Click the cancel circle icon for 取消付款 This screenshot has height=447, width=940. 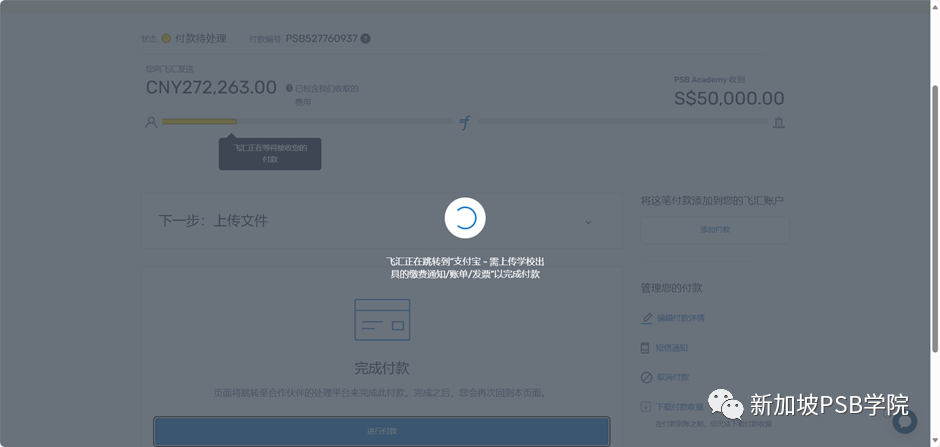646,377
